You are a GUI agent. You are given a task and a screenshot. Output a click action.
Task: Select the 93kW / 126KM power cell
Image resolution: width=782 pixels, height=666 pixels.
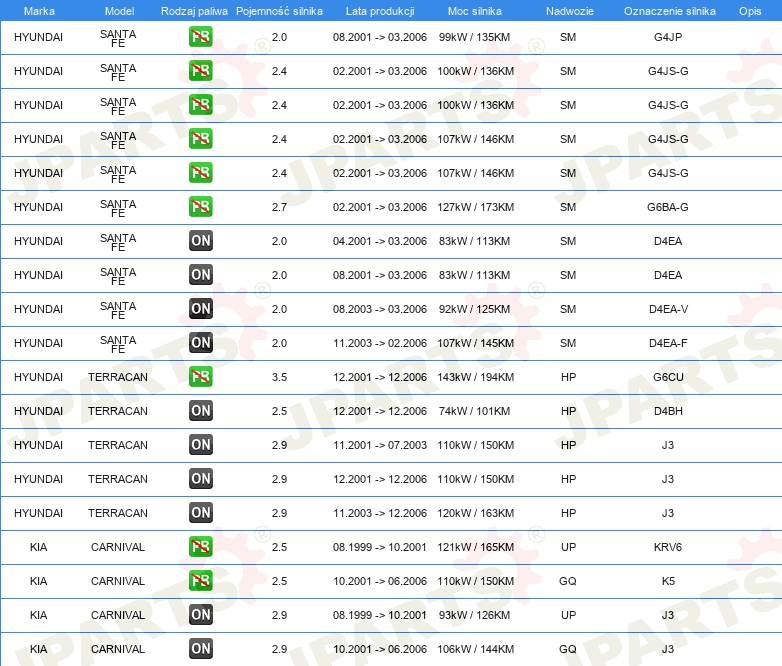(x=474, y=615)
